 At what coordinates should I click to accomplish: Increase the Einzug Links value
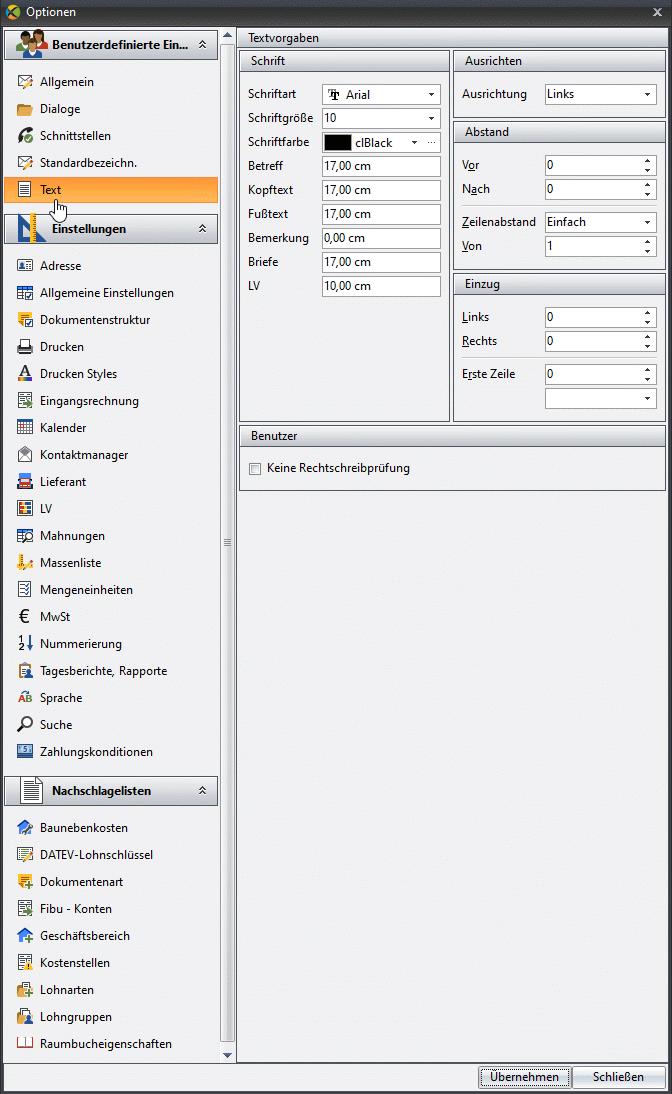pyautogui.click(x=648, y=313)
